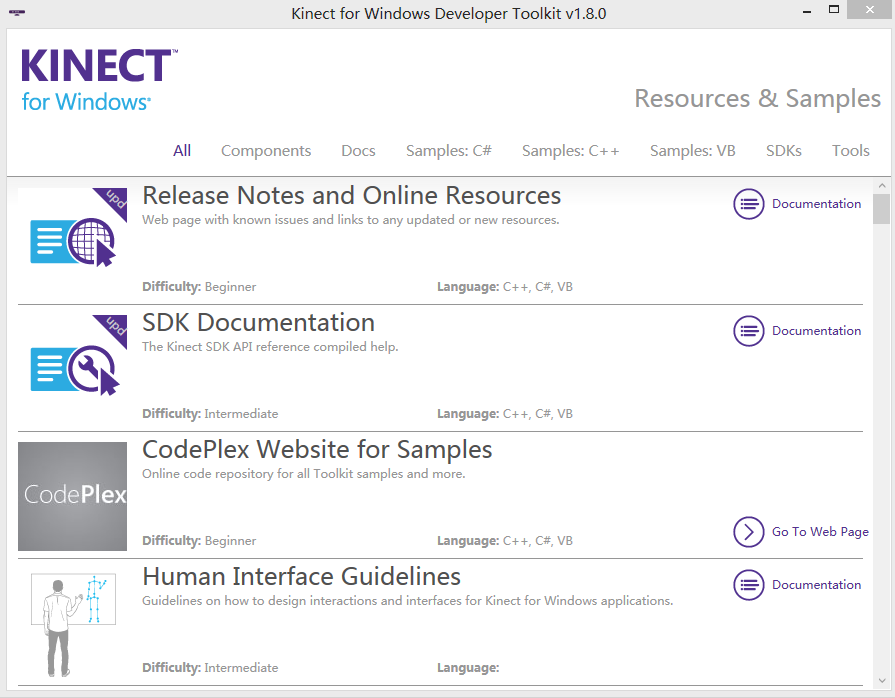Click the scrollbar up arrow
Viewport: 895px width, 698px height.
882,185
